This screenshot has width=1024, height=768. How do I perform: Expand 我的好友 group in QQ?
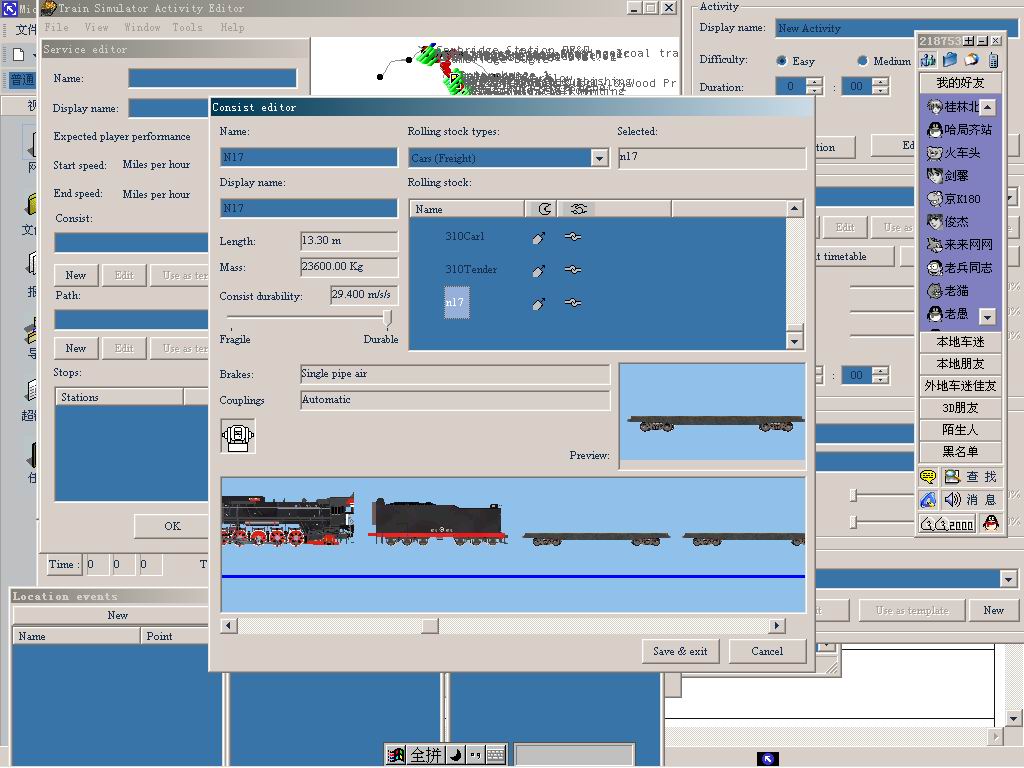pyautogui.click(x=960, y=82)
